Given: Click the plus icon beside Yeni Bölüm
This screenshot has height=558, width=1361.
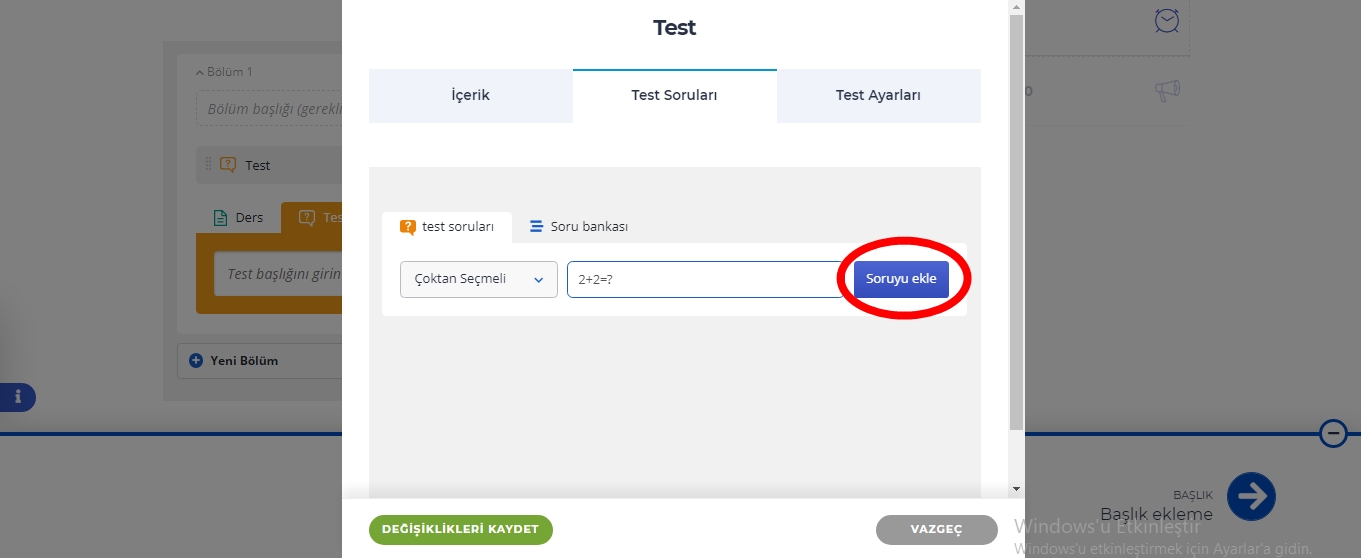Looking at the screenshot, I should (196, 360).
